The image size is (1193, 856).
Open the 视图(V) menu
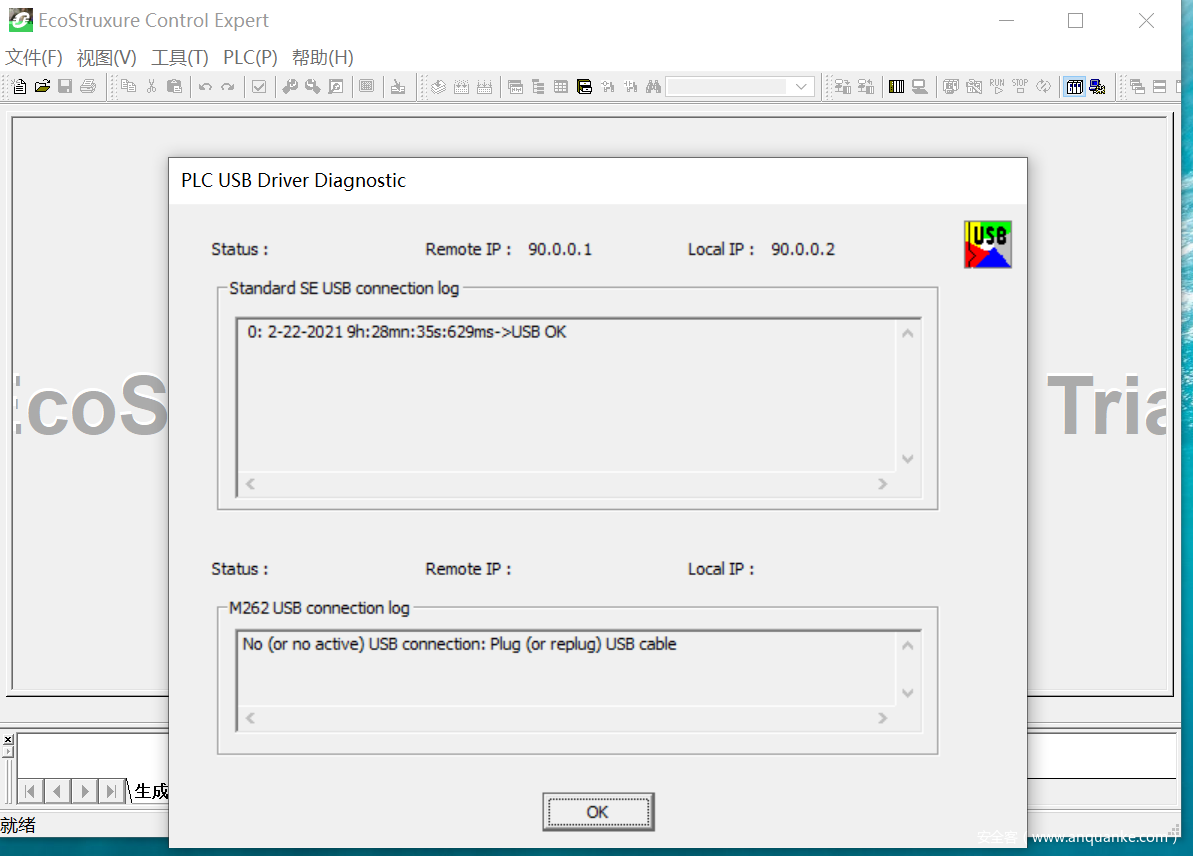coord(107,58)
